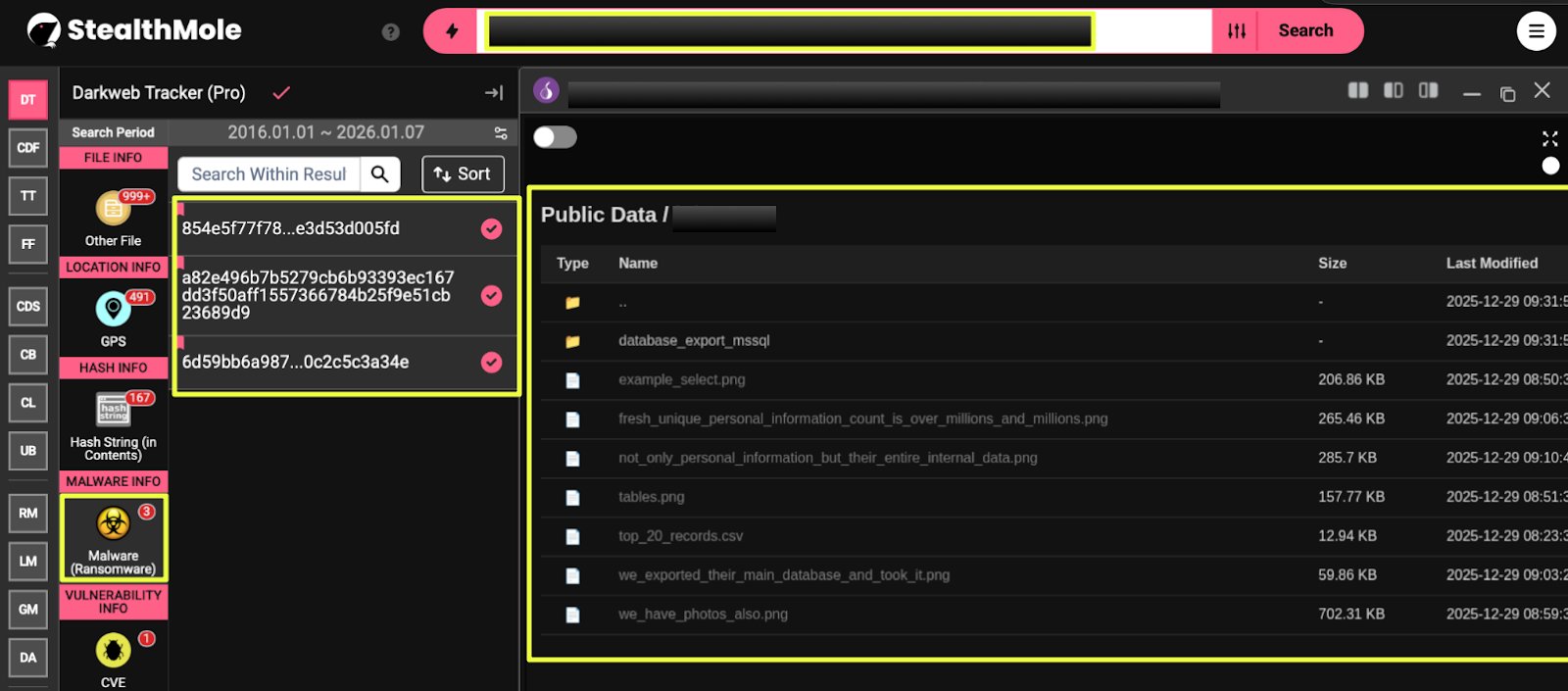
Task: Uncheck the 854e5f77f78 hash result
Action: pyautogui.click(x=492, y=228)
